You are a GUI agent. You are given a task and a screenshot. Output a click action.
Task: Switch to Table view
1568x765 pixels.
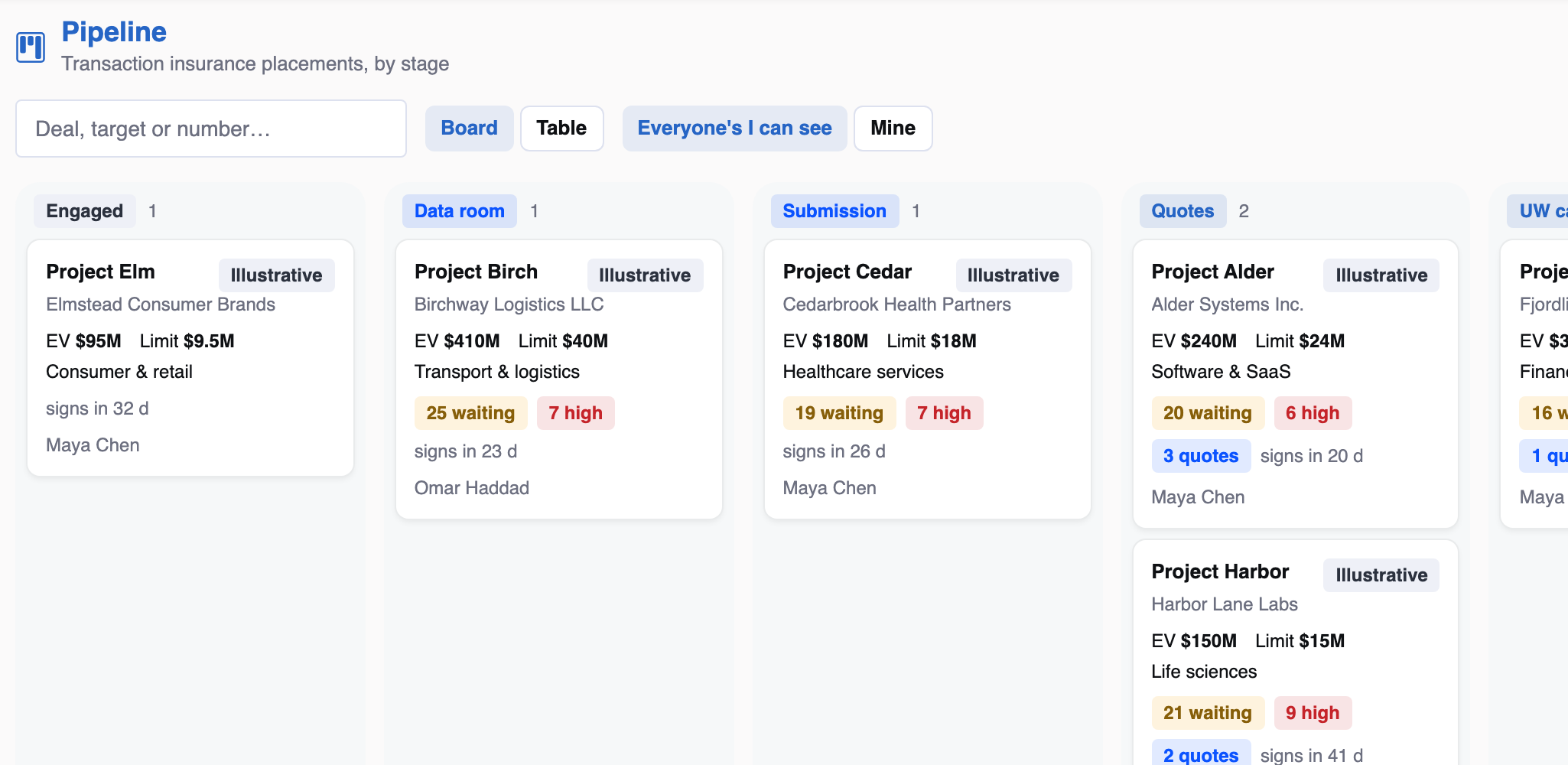(561, 129)
